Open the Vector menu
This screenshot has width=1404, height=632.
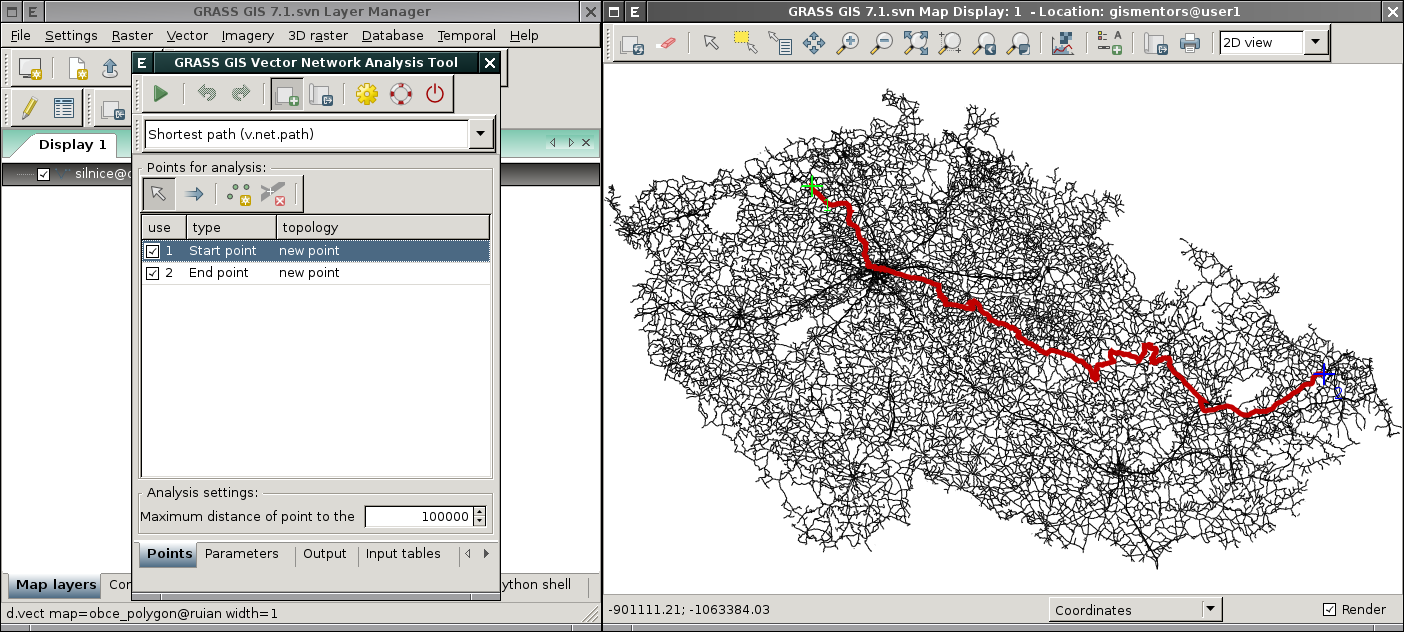[x=187, y=35]
